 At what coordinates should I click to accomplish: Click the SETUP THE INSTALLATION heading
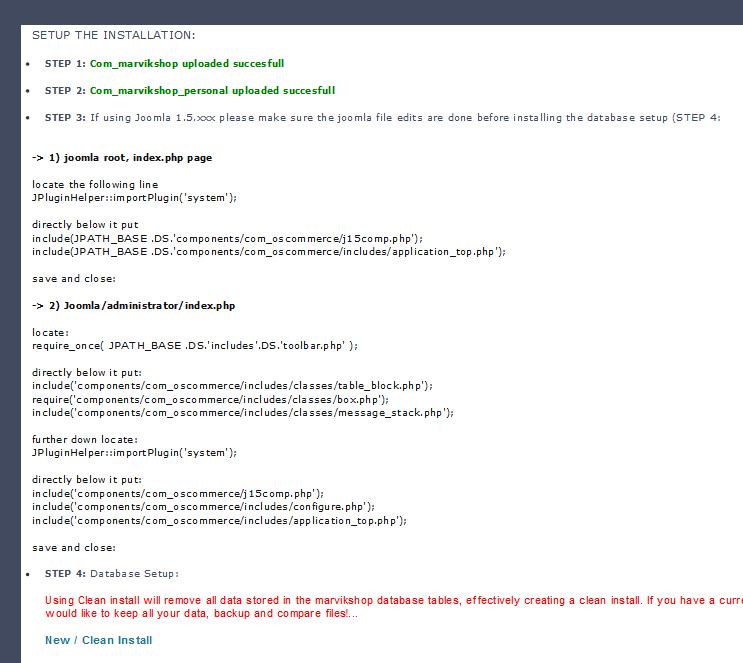(114, 35)
